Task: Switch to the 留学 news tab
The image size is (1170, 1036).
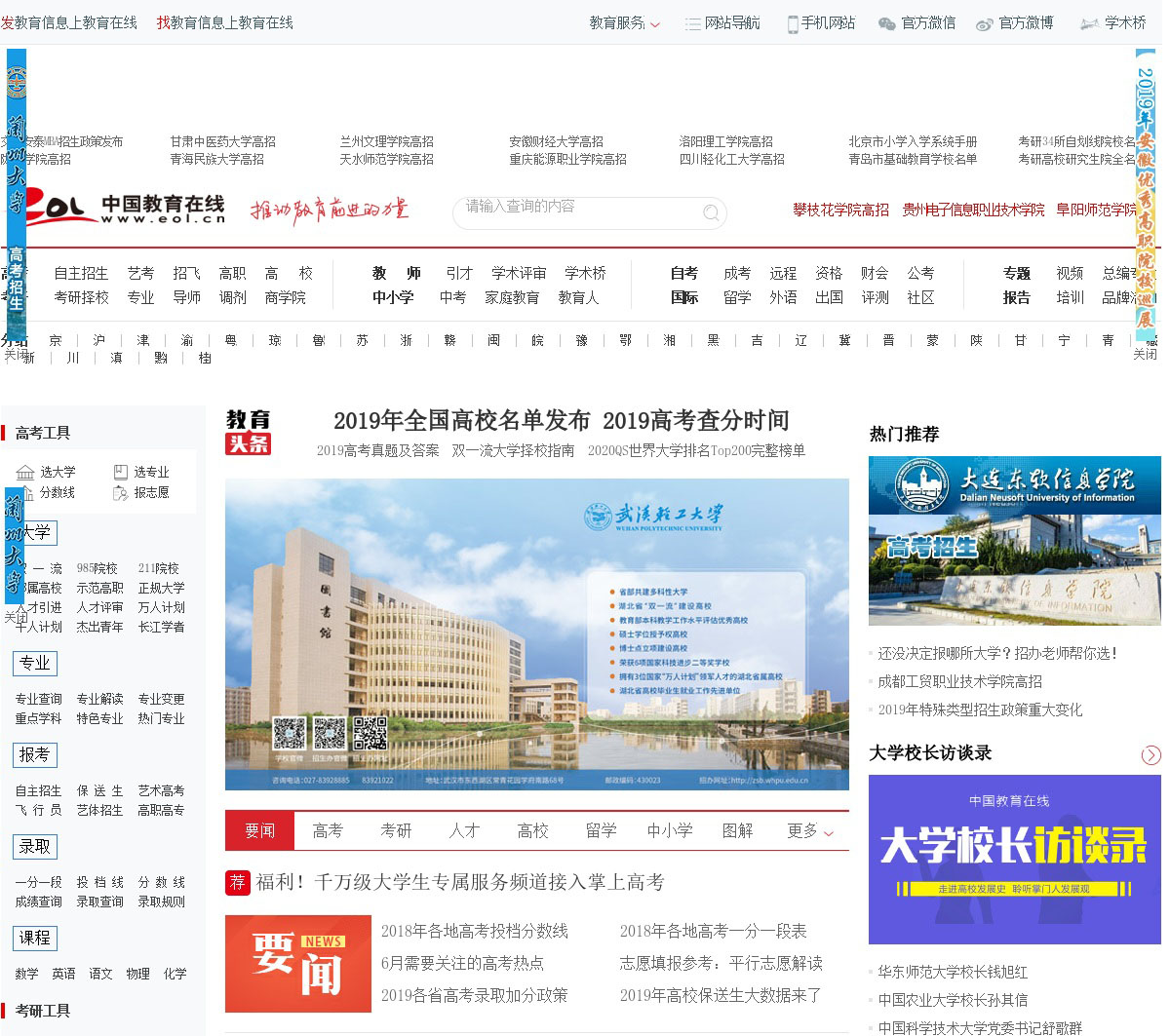Action: pos(601,831)
